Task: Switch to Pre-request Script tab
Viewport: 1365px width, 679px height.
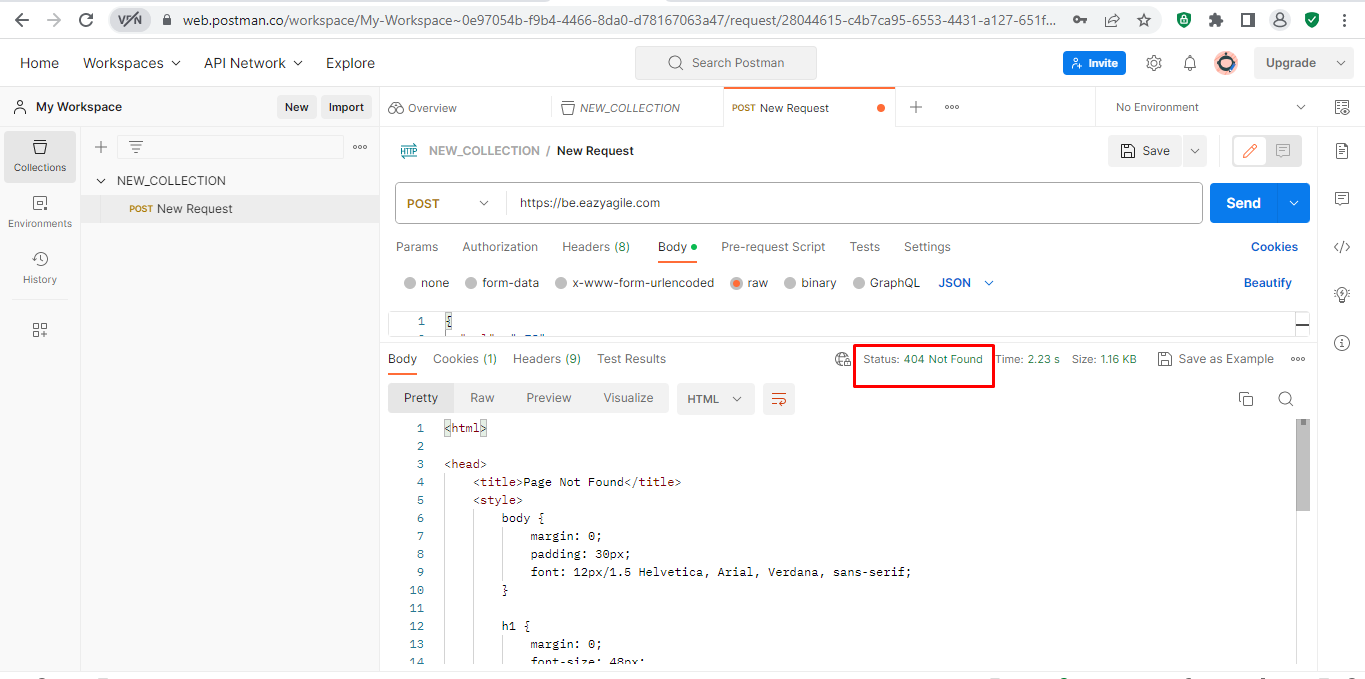Action: coord(773,247)
